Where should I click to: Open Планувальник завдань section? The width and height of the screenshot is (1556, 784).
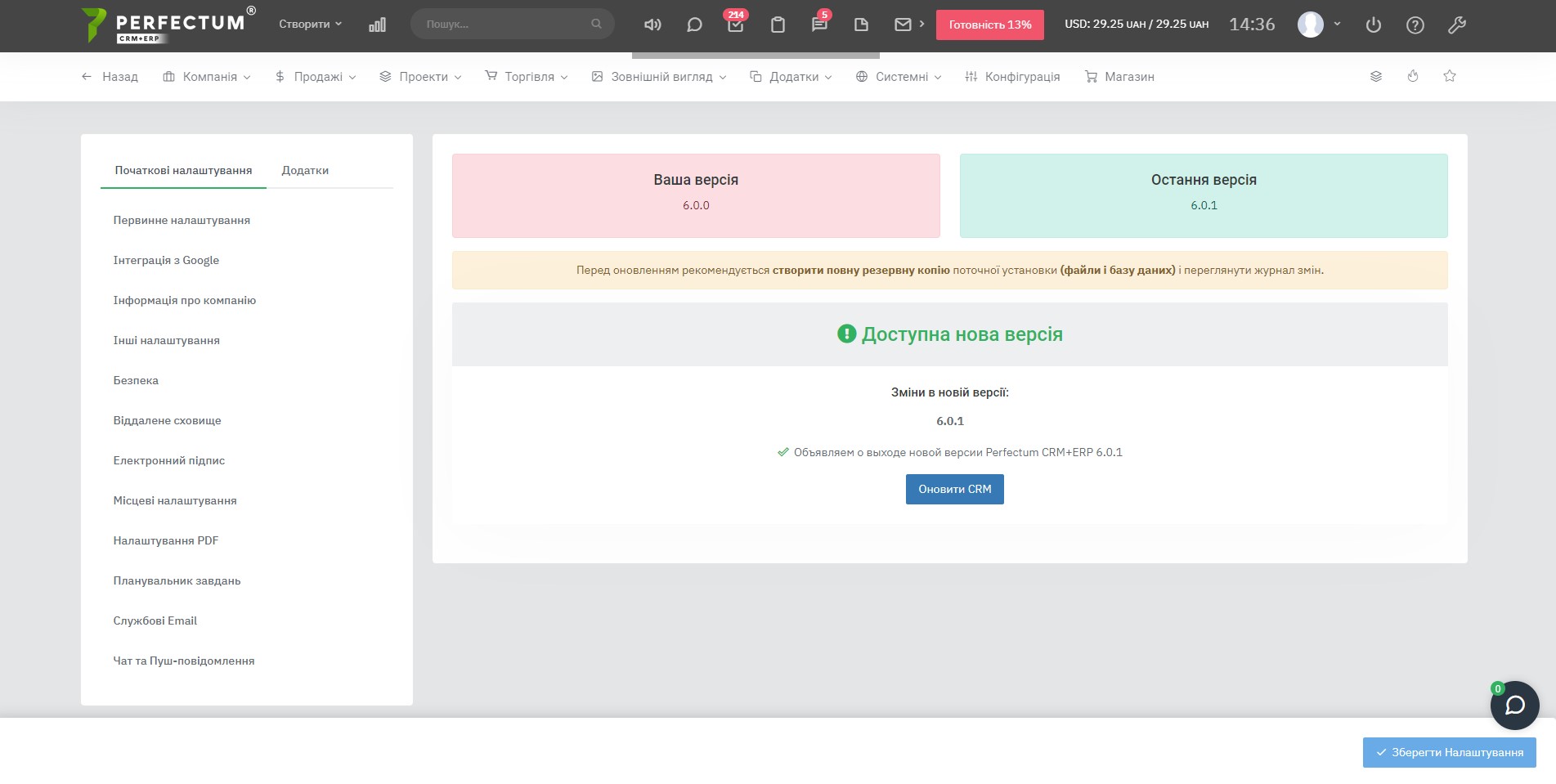pyautogui.click(x=177, y=581)
